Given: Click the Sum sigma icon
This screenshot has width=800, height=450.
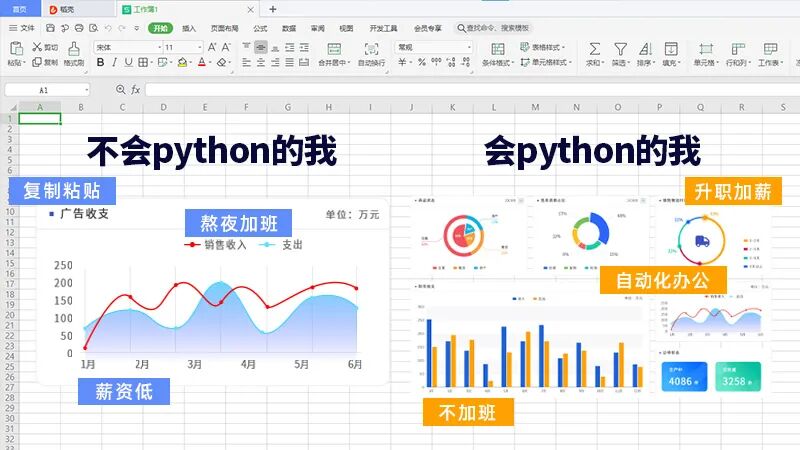Looking at the screenshot, I should point(594,49).
